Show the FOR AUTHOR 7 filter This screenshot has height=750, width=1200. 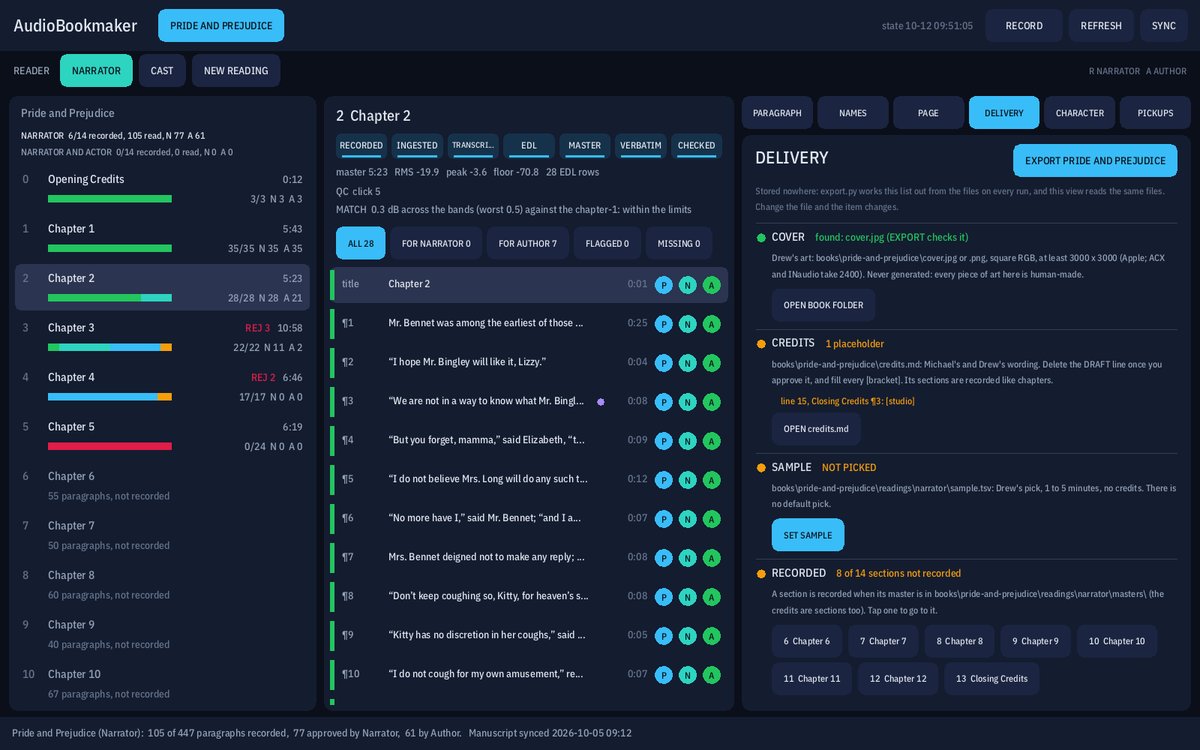pyautogui.click(x=530, y=243)
